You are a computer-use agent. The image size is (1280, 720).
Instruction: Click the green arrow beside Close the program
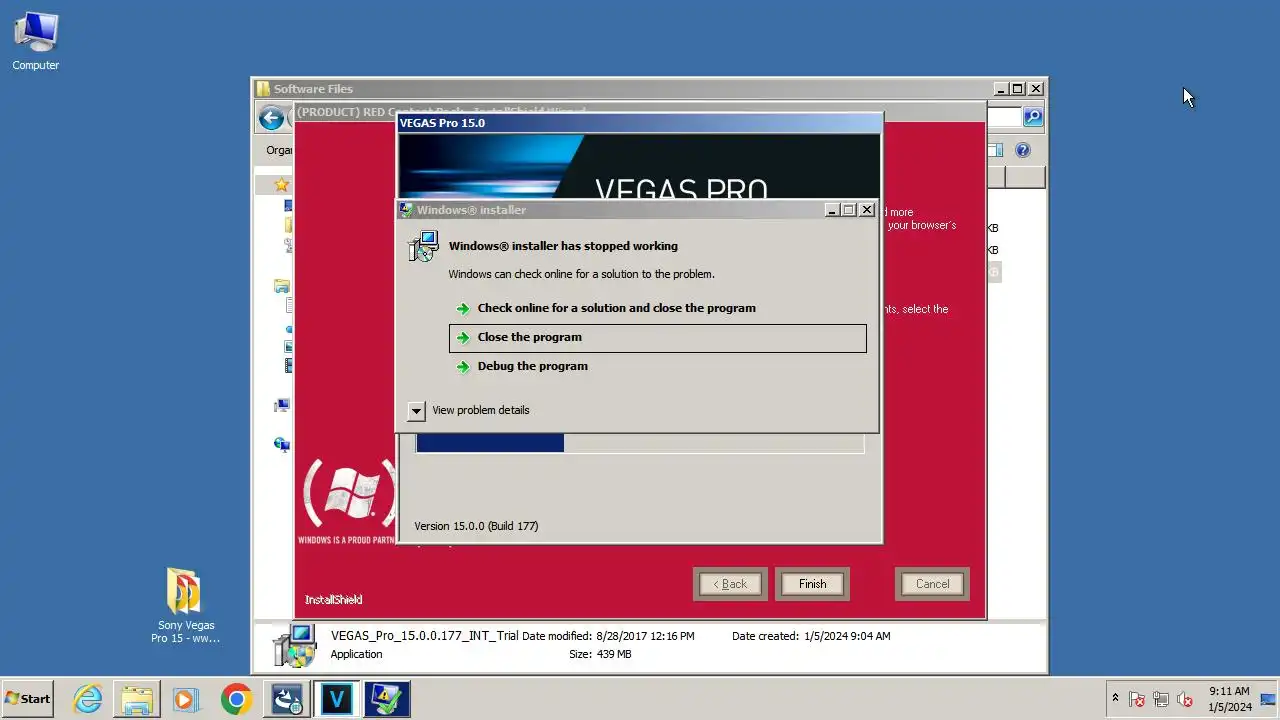(462, 338)
